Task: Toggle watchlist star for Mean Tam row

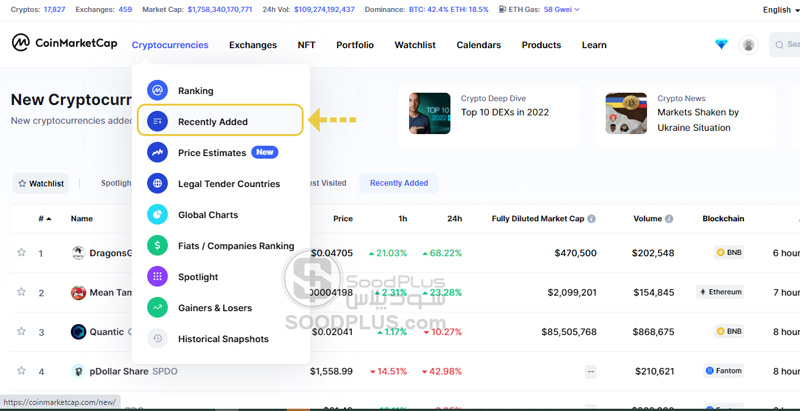Action: coord(21,292)
